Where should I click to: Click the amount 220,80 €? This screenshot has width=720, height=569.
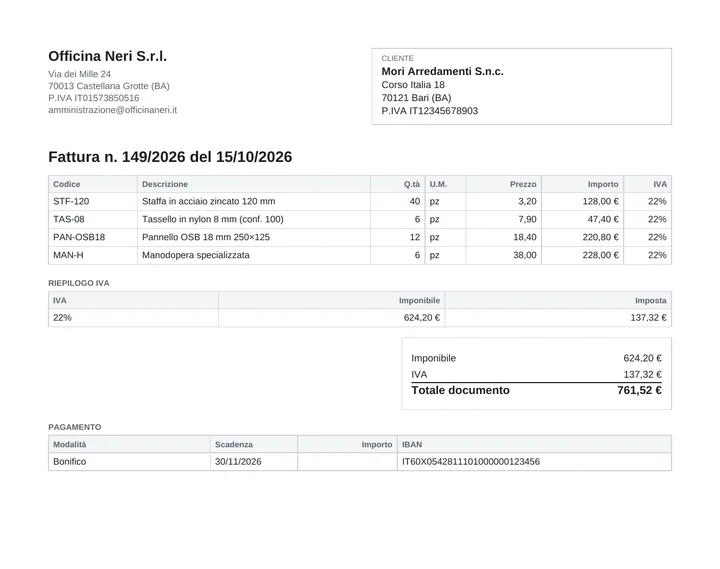click(x=601, y=237)
